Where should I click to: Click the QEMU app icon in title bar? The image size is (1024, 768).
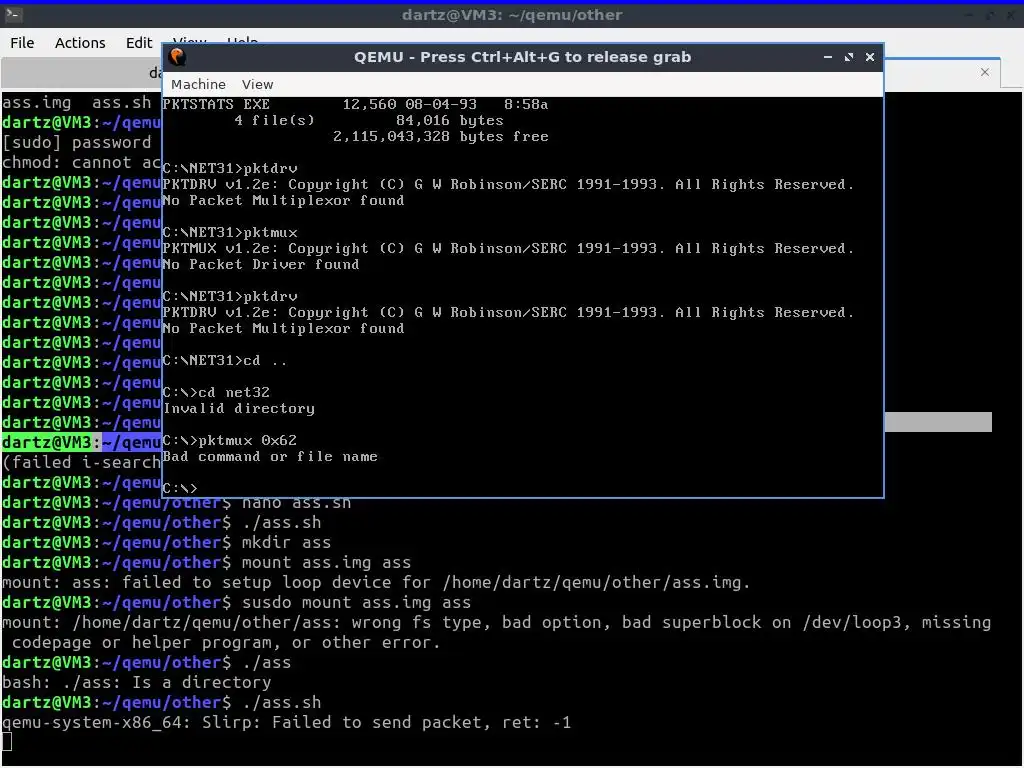click(x=177, y=57)
